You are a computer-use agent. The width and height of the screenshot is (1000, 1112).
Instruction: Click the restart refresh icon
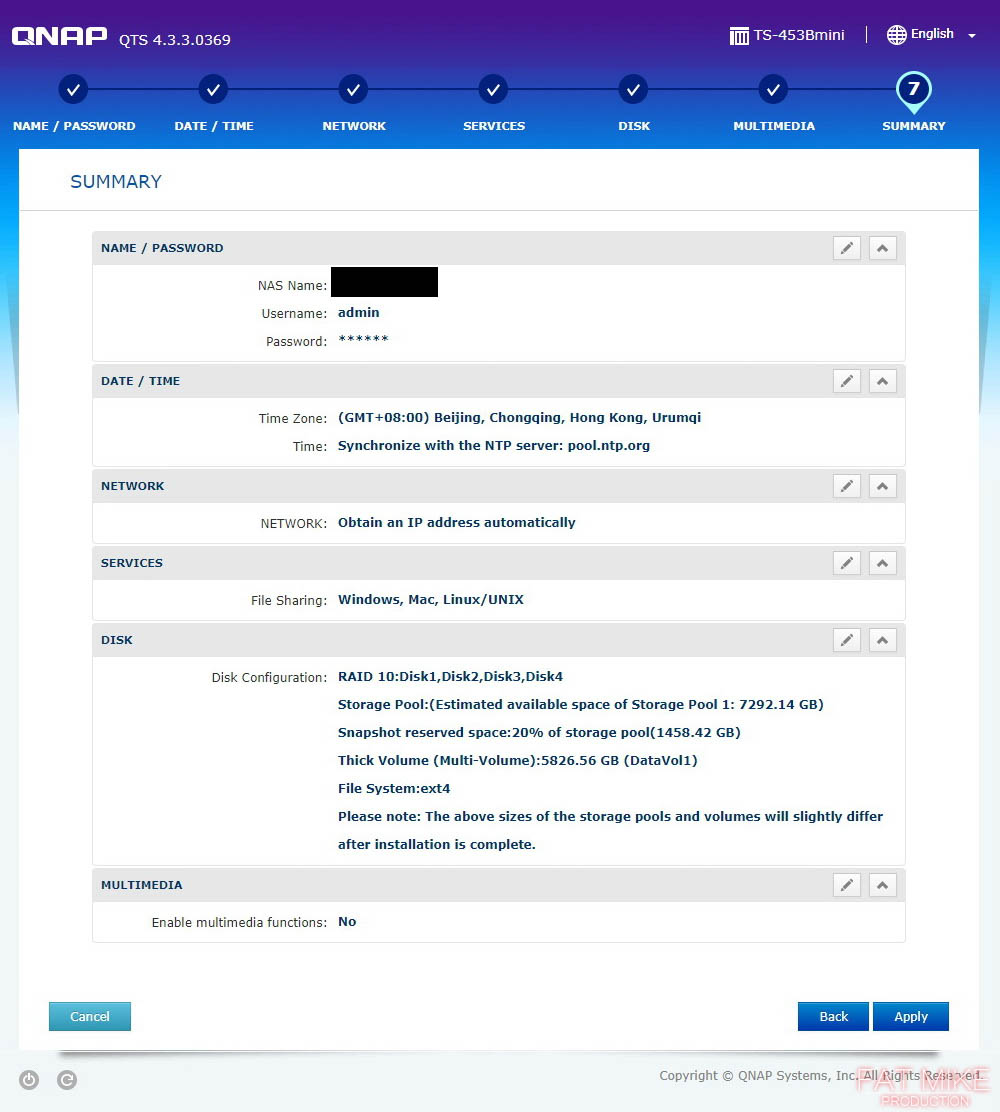point(67,1079)
